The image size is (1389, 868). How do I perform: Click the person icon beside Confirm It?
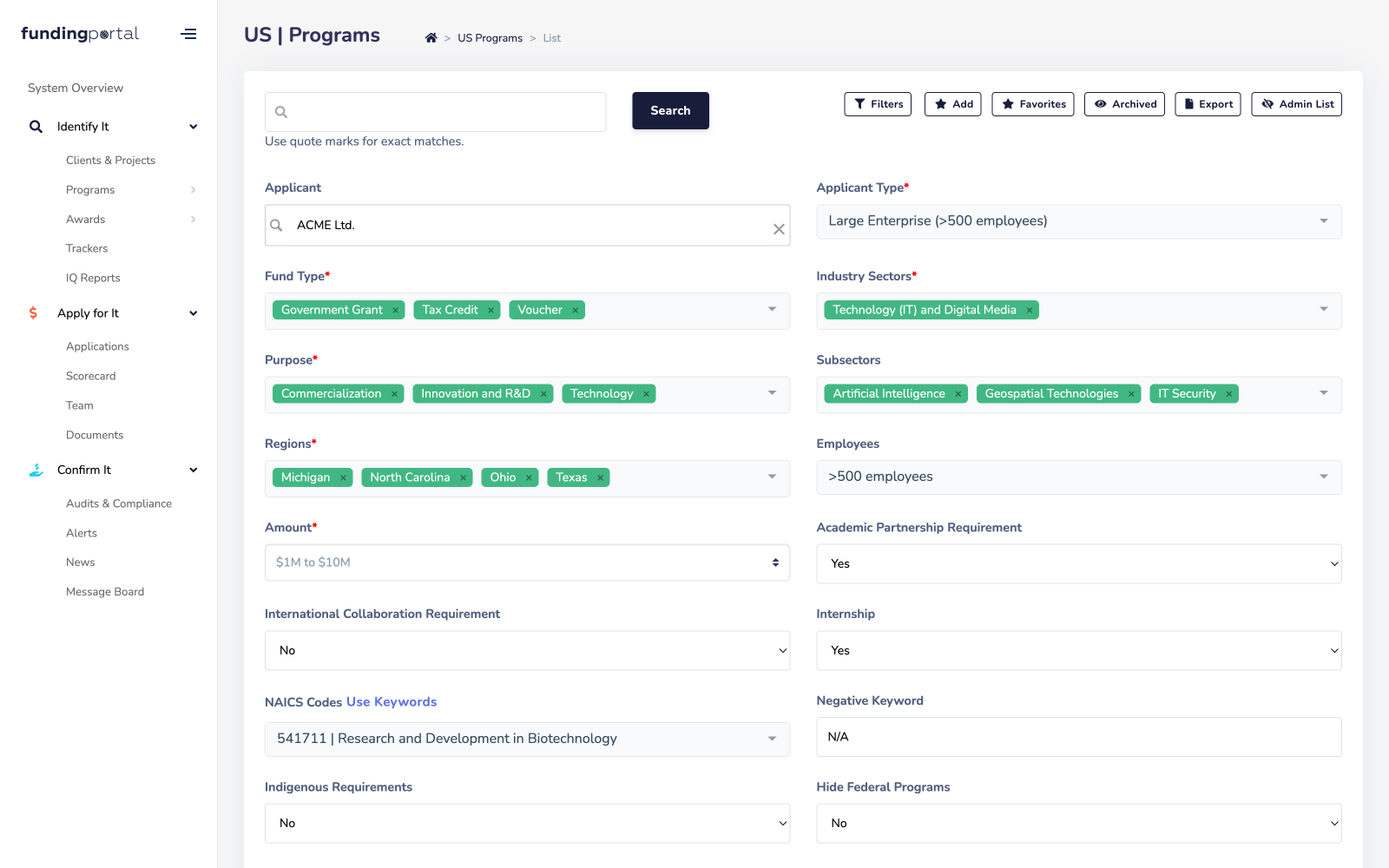[x=35, y=470]
